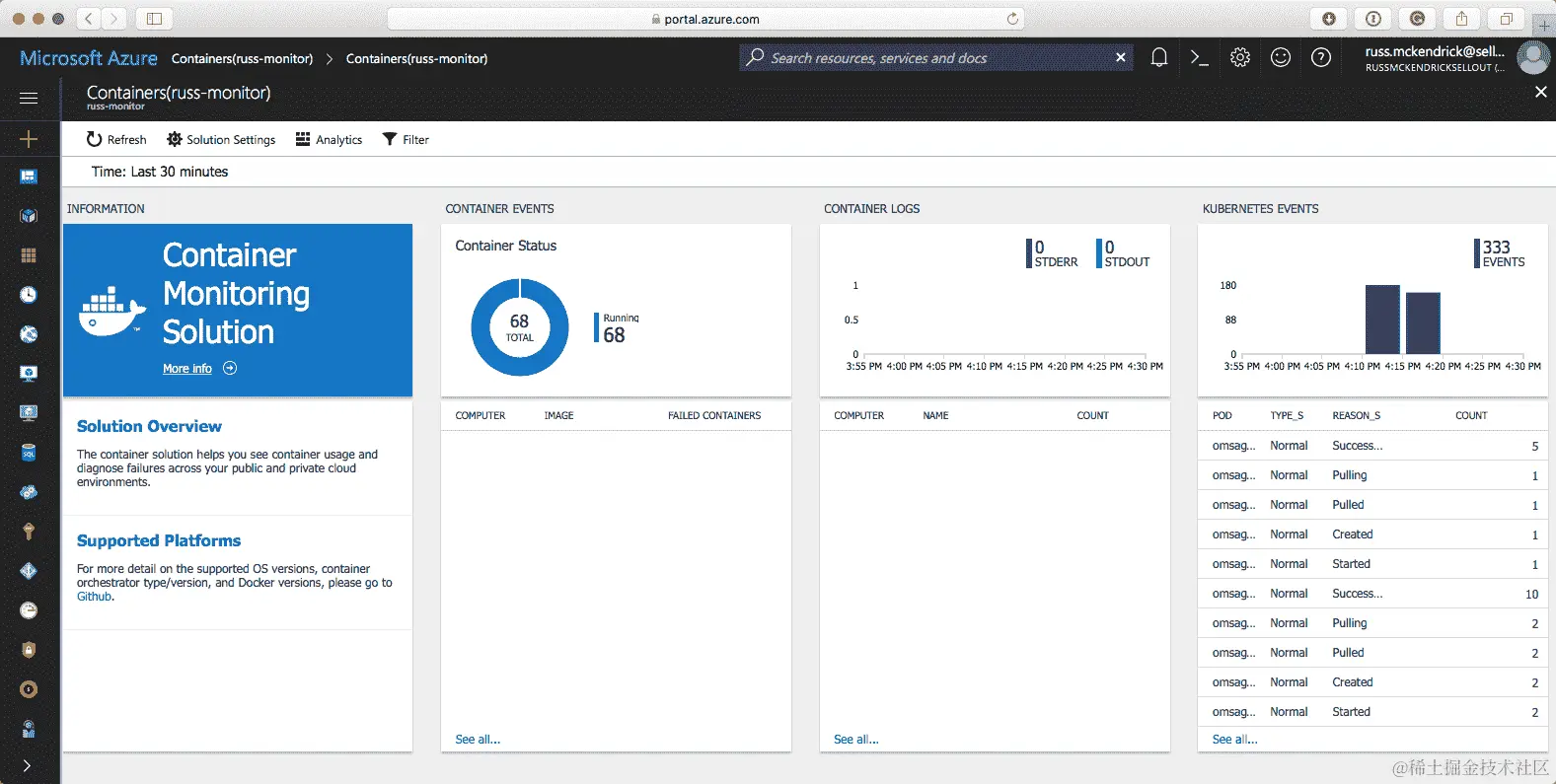
Task: Click the REASON_S column header
Action: pyautogui.click(x=1356, y=416)
